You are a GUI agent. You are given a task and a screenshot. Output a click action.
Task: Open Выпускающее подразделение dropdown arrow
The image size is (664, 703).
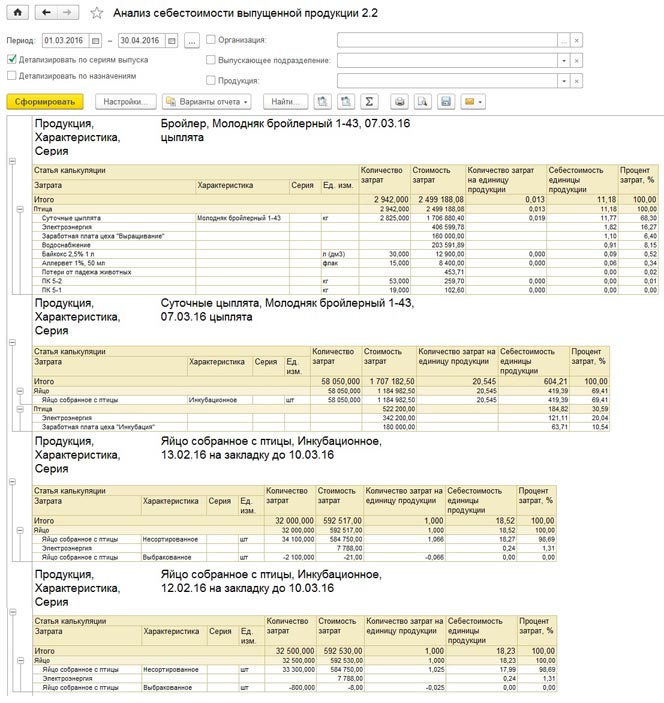564,61
